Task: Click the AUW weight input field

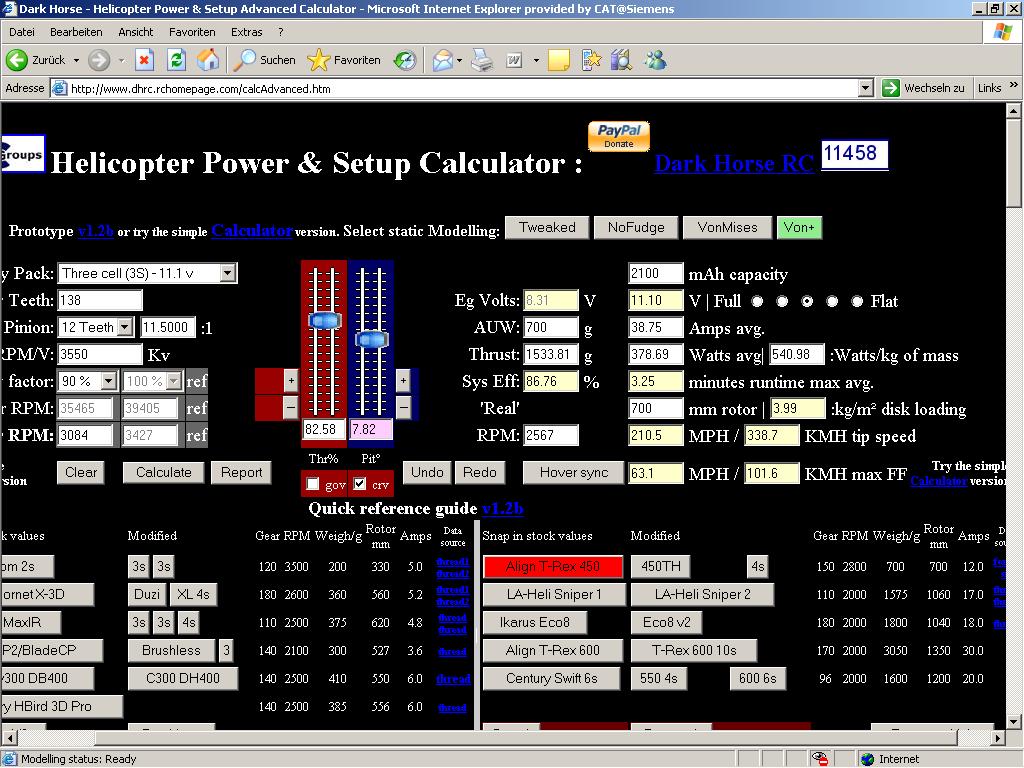Action: coord(551,327)
